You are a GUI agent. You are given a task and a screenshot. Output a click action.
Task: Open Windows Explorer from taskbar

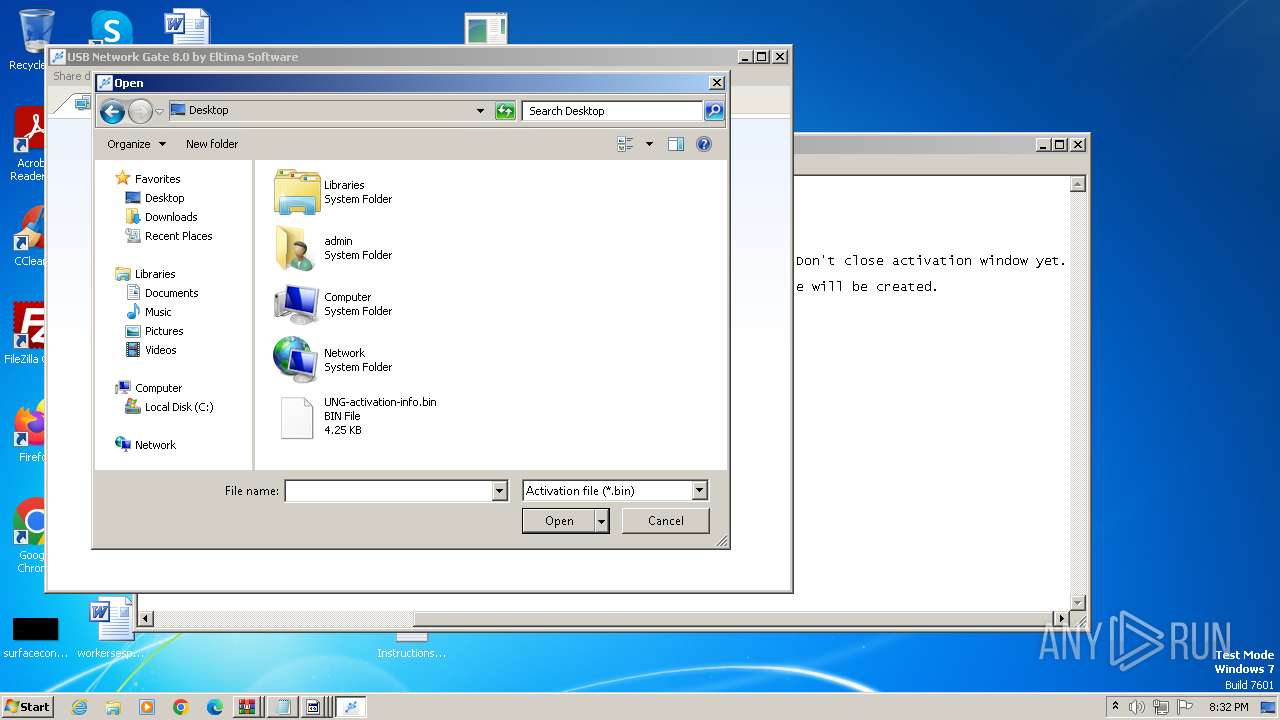[x=113, y=707]
